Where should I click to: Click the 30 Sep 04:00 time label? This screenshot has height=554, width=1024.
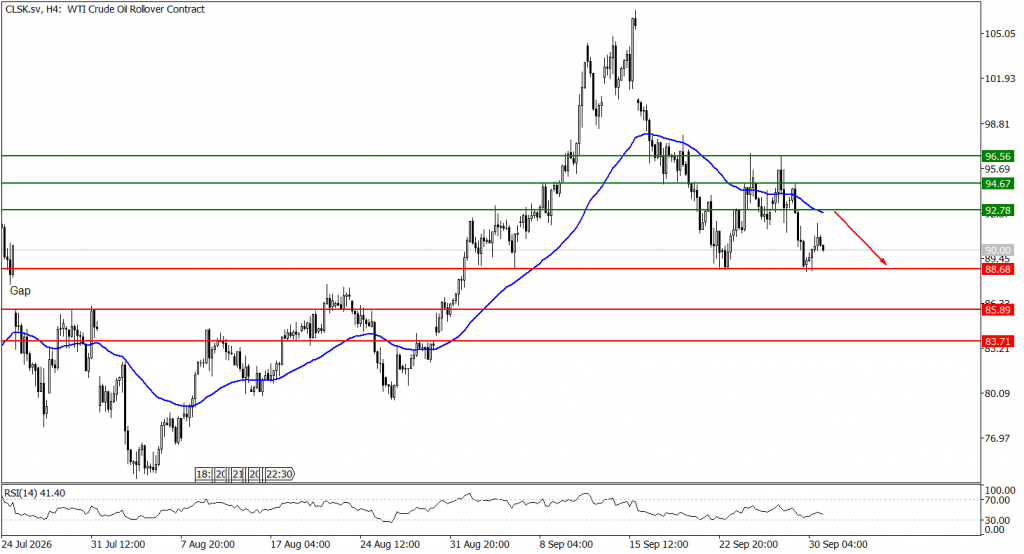coord(838,544)
